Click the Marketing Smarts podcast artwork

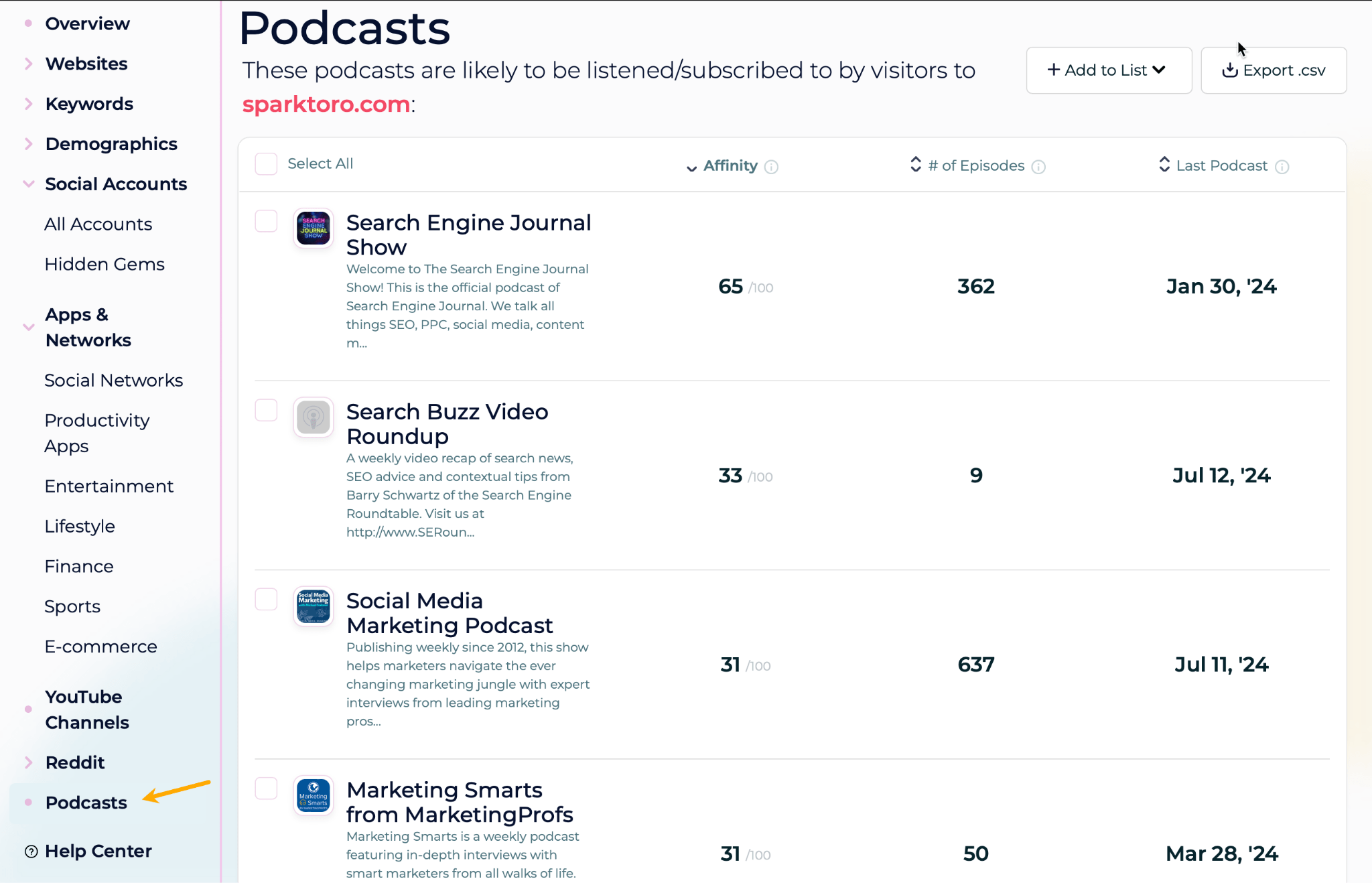coord(313,796)
